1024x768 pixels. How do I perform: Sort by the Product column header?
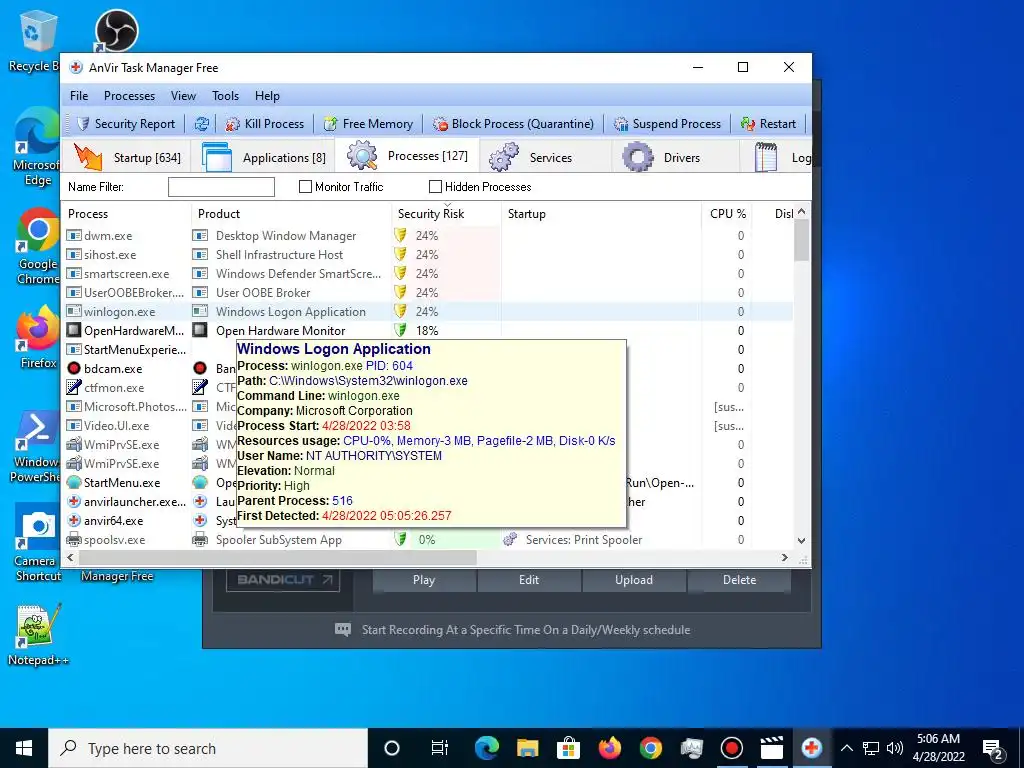point(291,214)
